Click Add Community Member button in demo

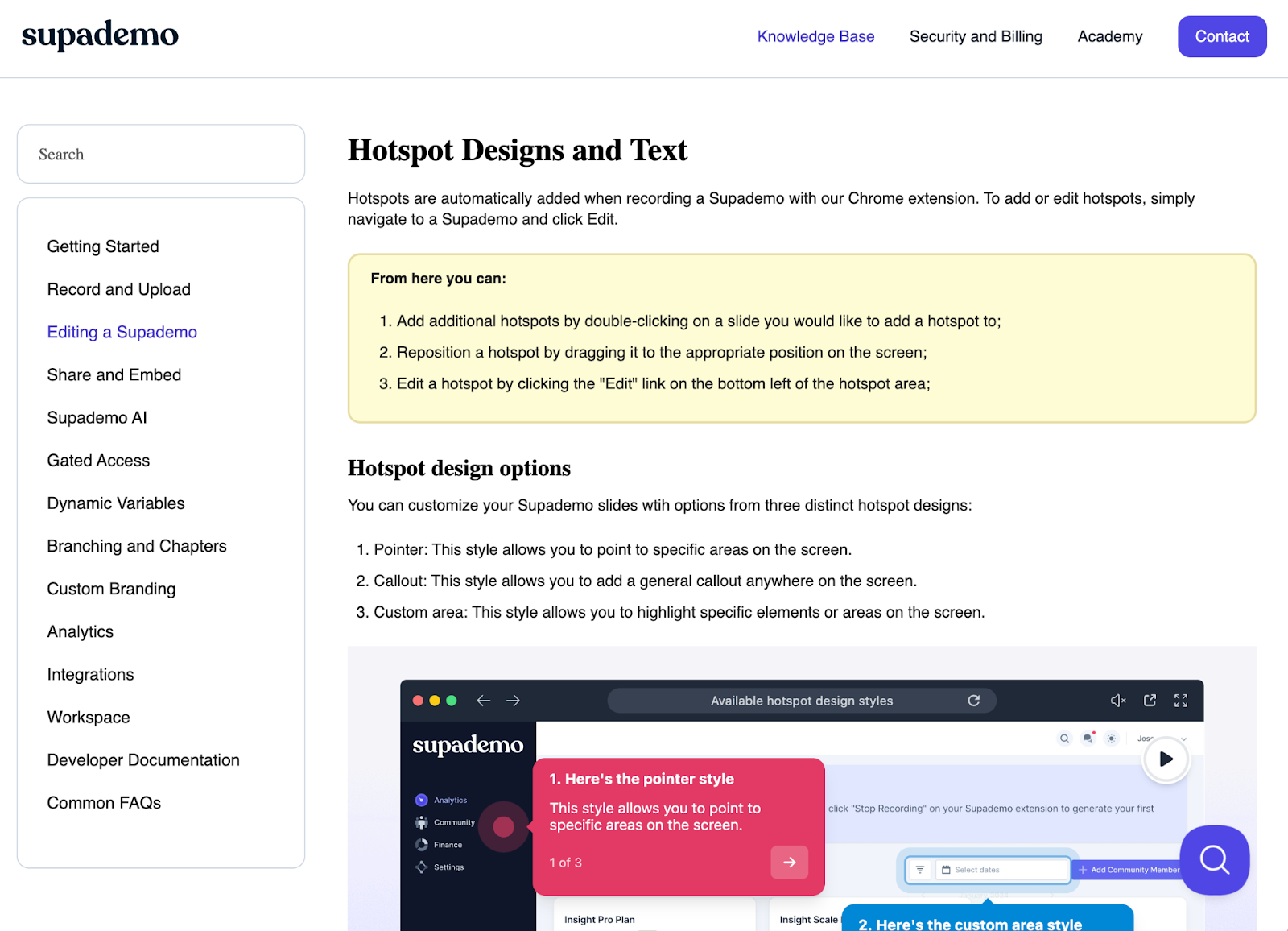(1129, 870)
